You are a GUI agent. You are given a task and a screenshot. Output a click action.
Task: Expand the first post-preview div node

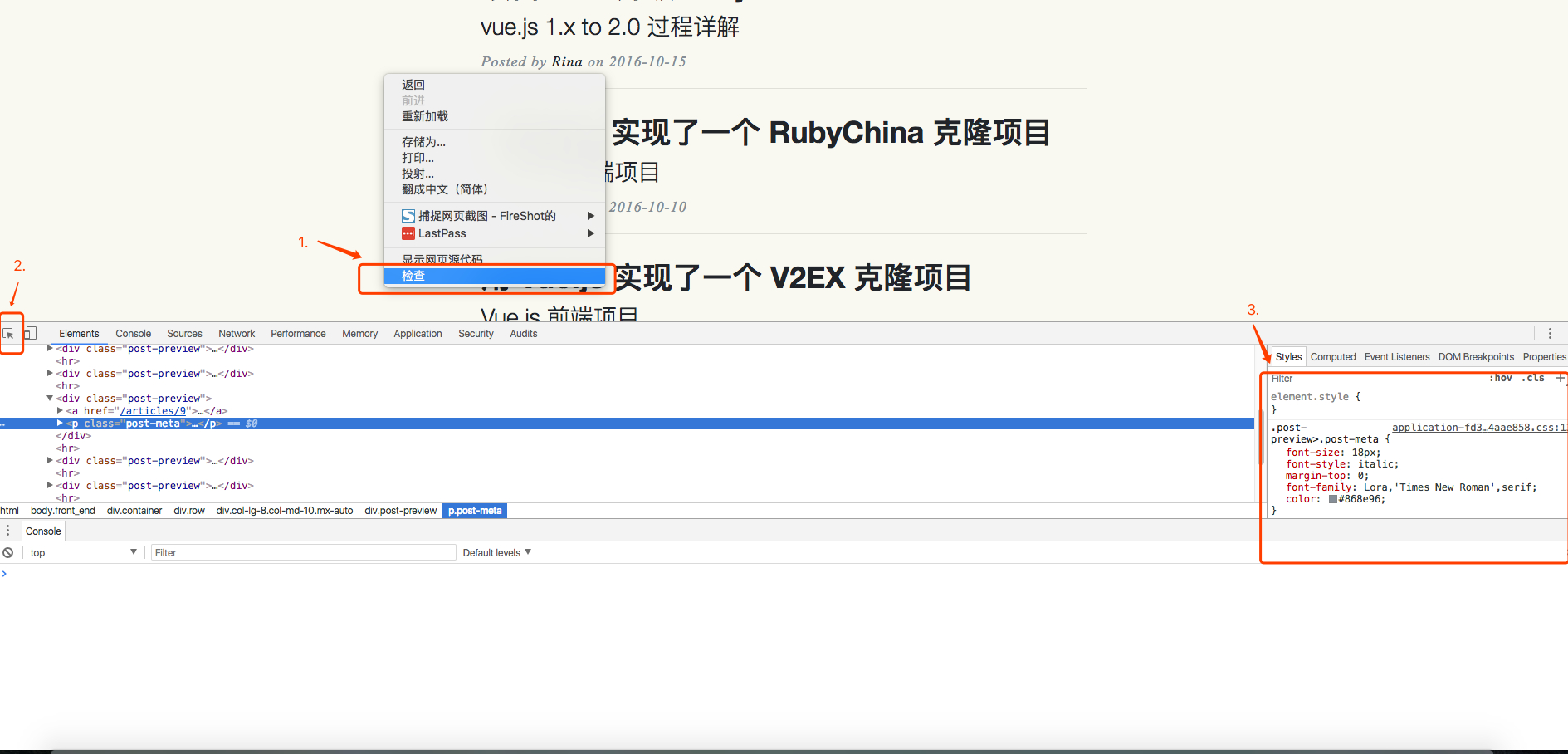tap(50, 349)
